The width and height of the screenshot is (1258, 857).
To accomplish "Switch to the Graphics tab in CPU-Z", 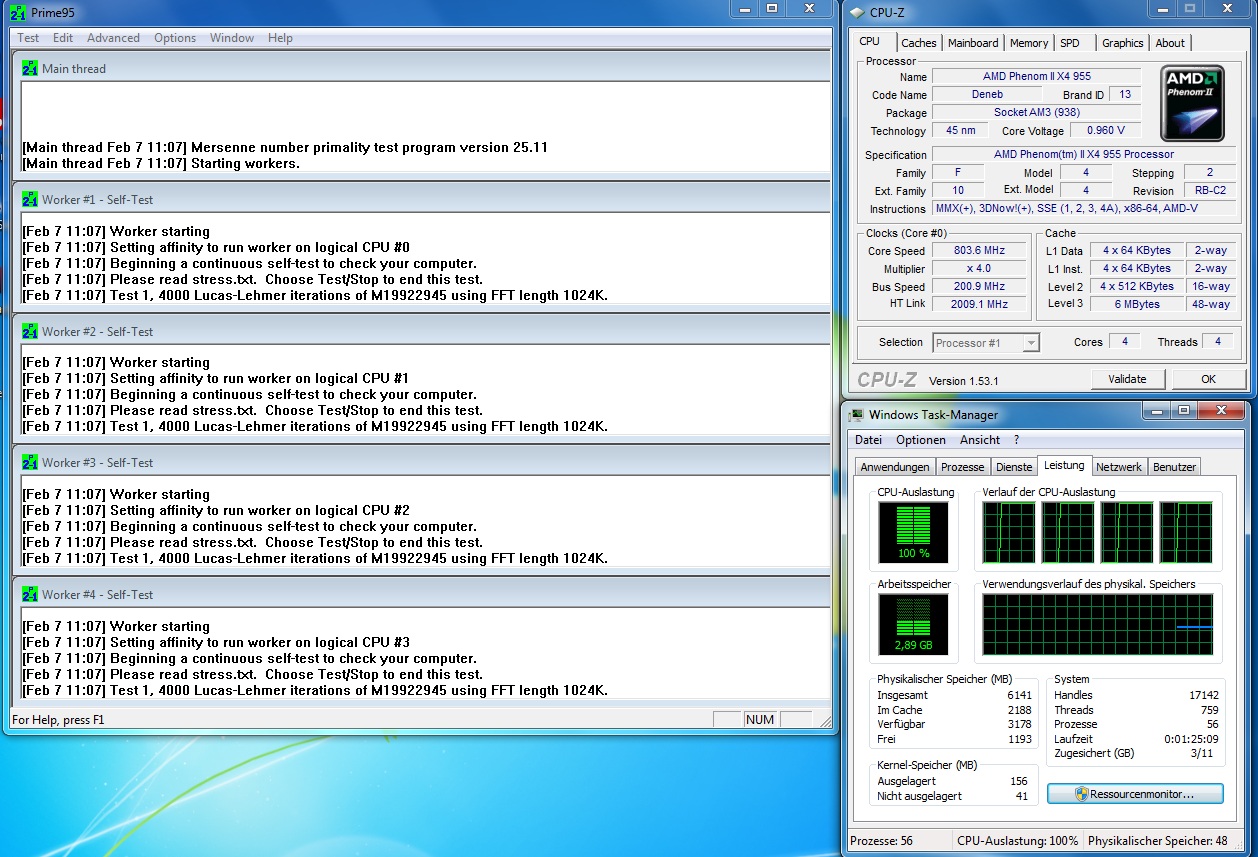I will pos(1123,43).
